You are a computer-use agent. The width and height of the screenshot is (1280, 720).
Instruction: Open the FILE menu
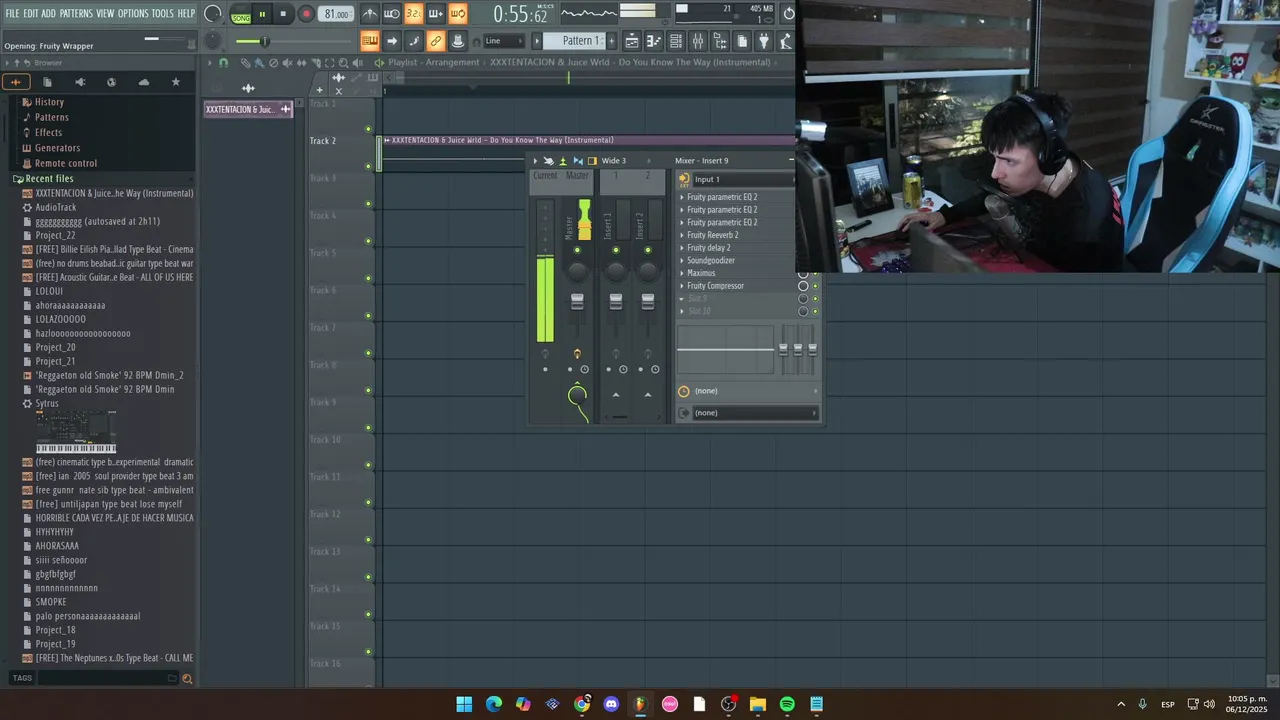(x=12, y=13)
